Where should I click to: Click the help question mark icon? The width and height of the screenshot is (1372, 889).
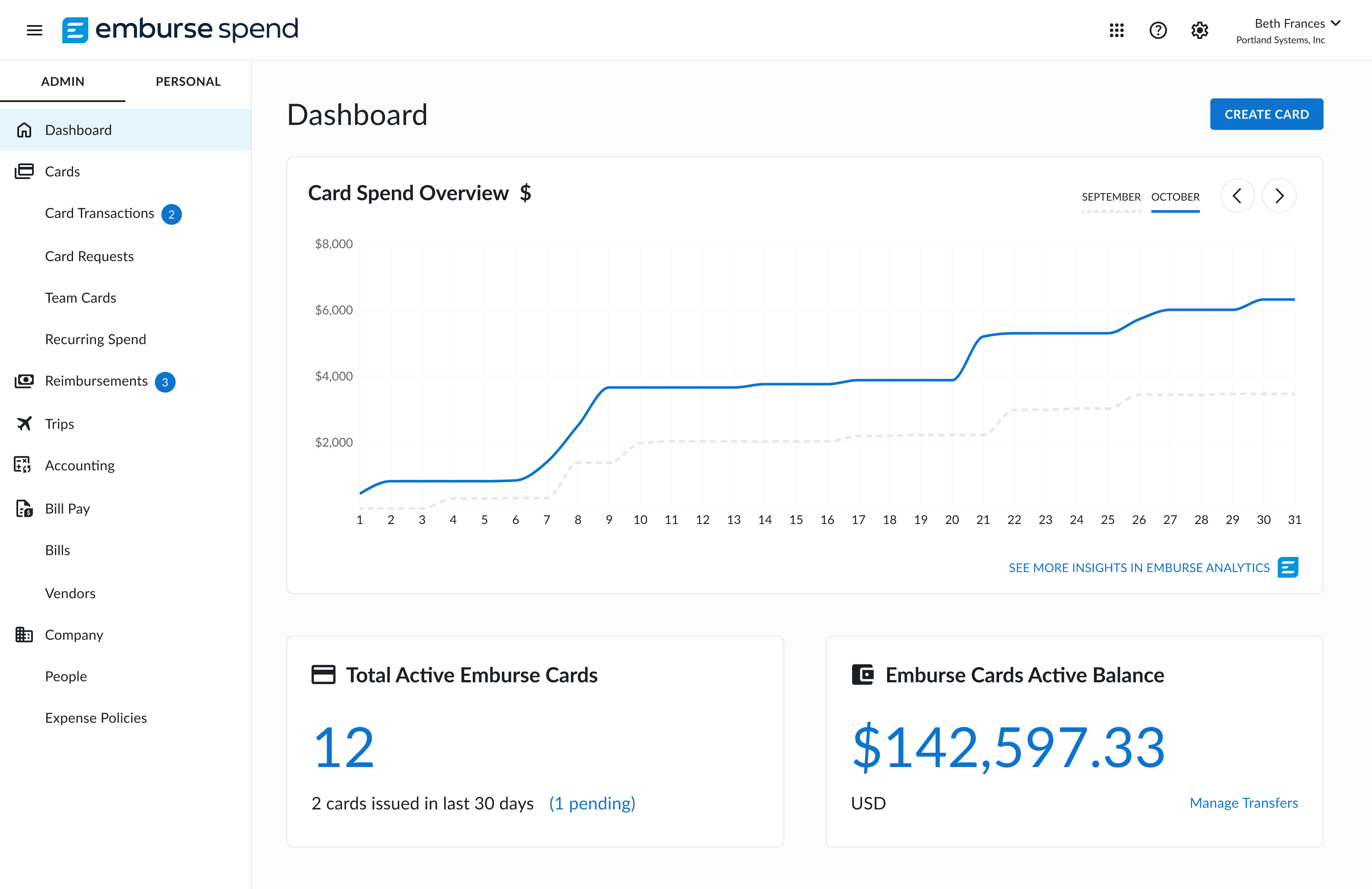(x=1157, y=30)
